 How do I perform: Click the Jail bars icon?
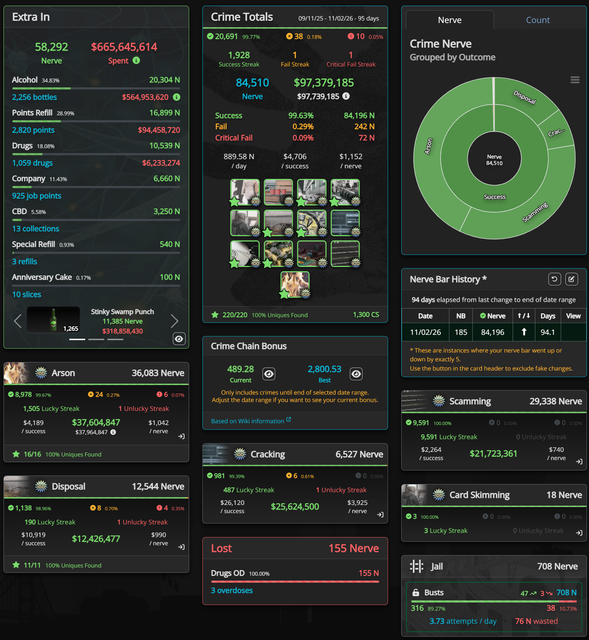[x=416, y=566]
